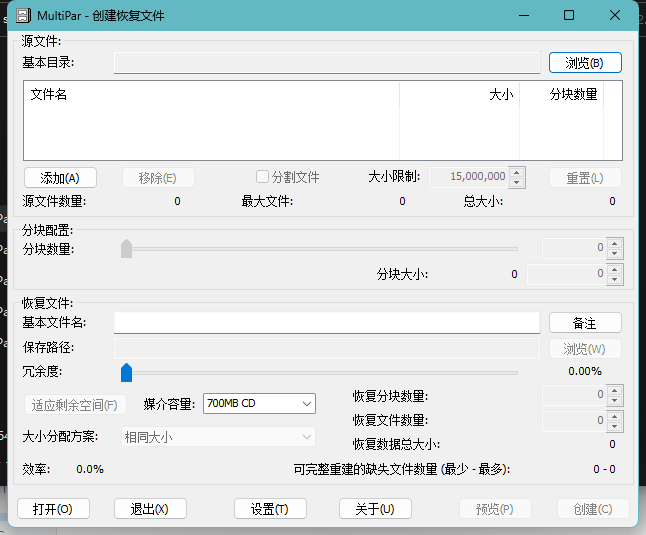646x535 pixels.
Task: Click the 分块数量 slider thumb
Action: coord(126,249)
